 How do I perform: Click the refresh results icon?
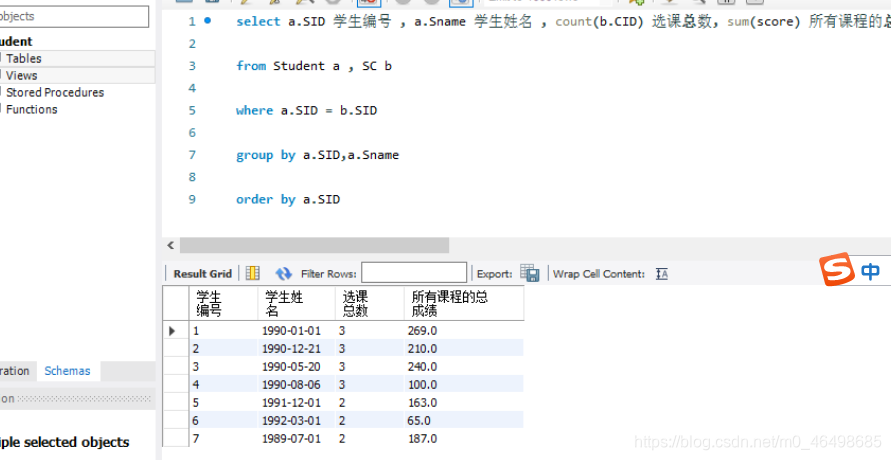284,273
